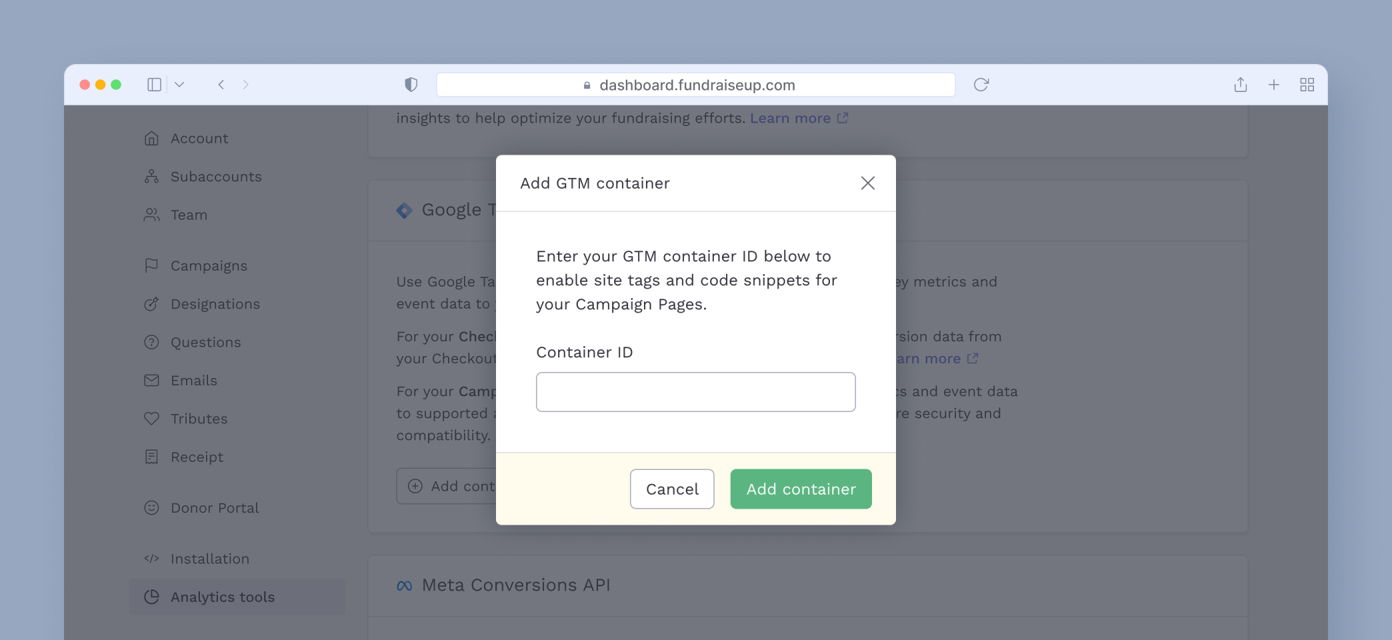This screenshot has height=640, width=1392.
Task: Open Team via the people icon
Action: click(x=150, y=214)
